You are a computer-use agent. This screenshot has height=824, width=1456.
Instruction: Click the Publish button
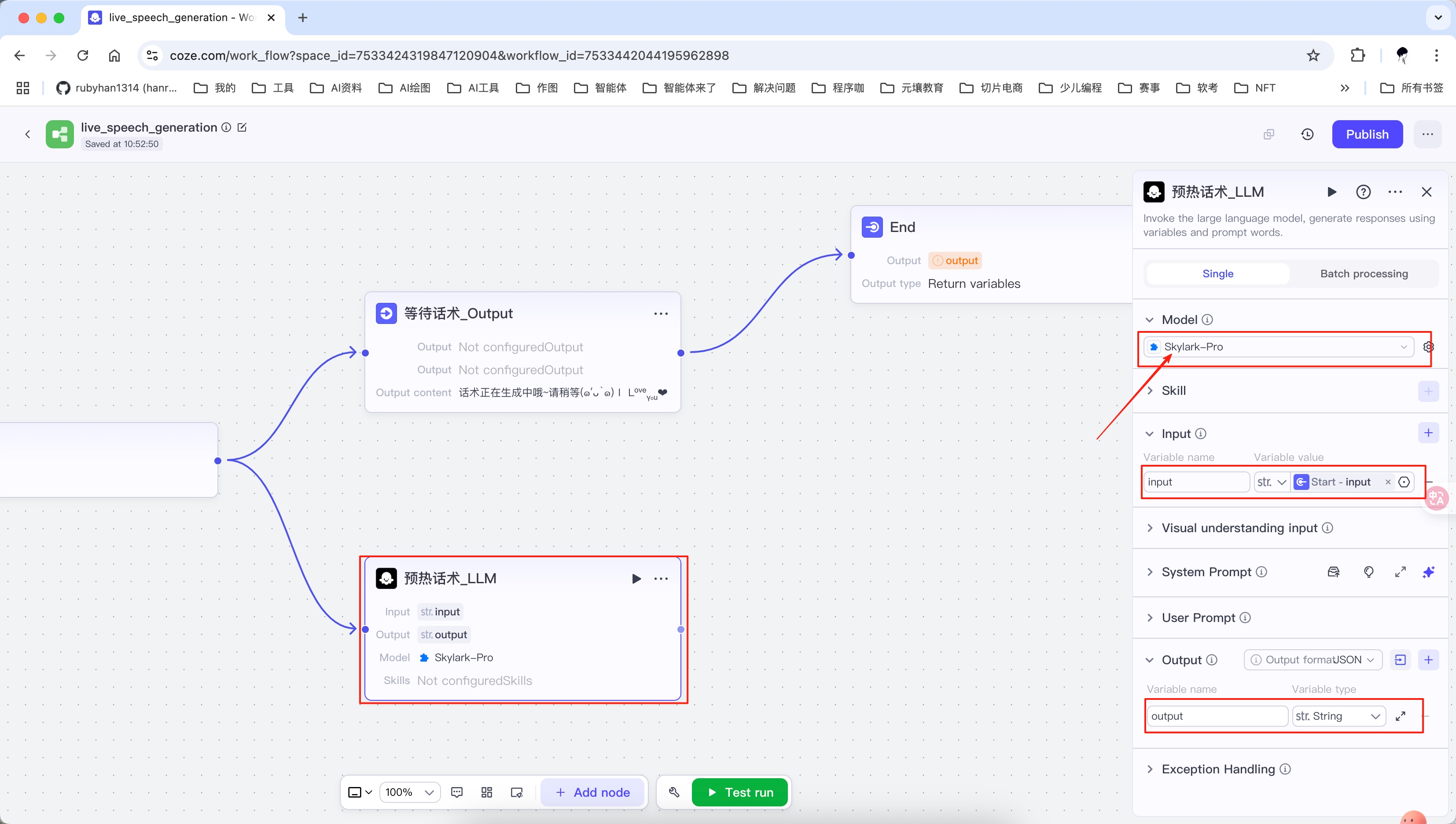(x=1367, y=135)
